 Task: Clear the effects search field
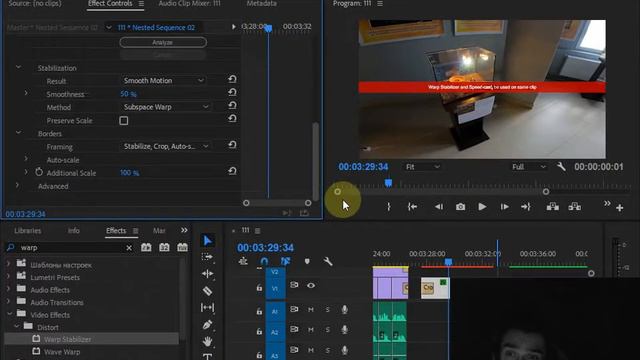point(129,247)
